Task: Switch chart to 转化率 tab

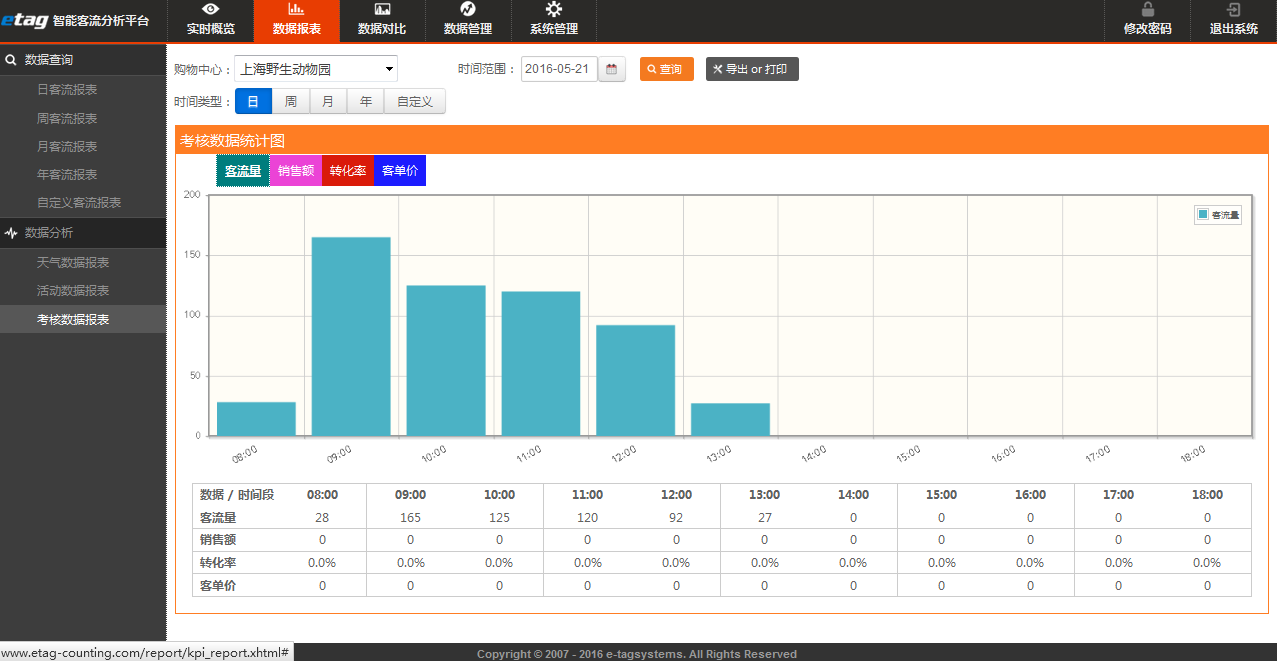Action: coord(348,171)
